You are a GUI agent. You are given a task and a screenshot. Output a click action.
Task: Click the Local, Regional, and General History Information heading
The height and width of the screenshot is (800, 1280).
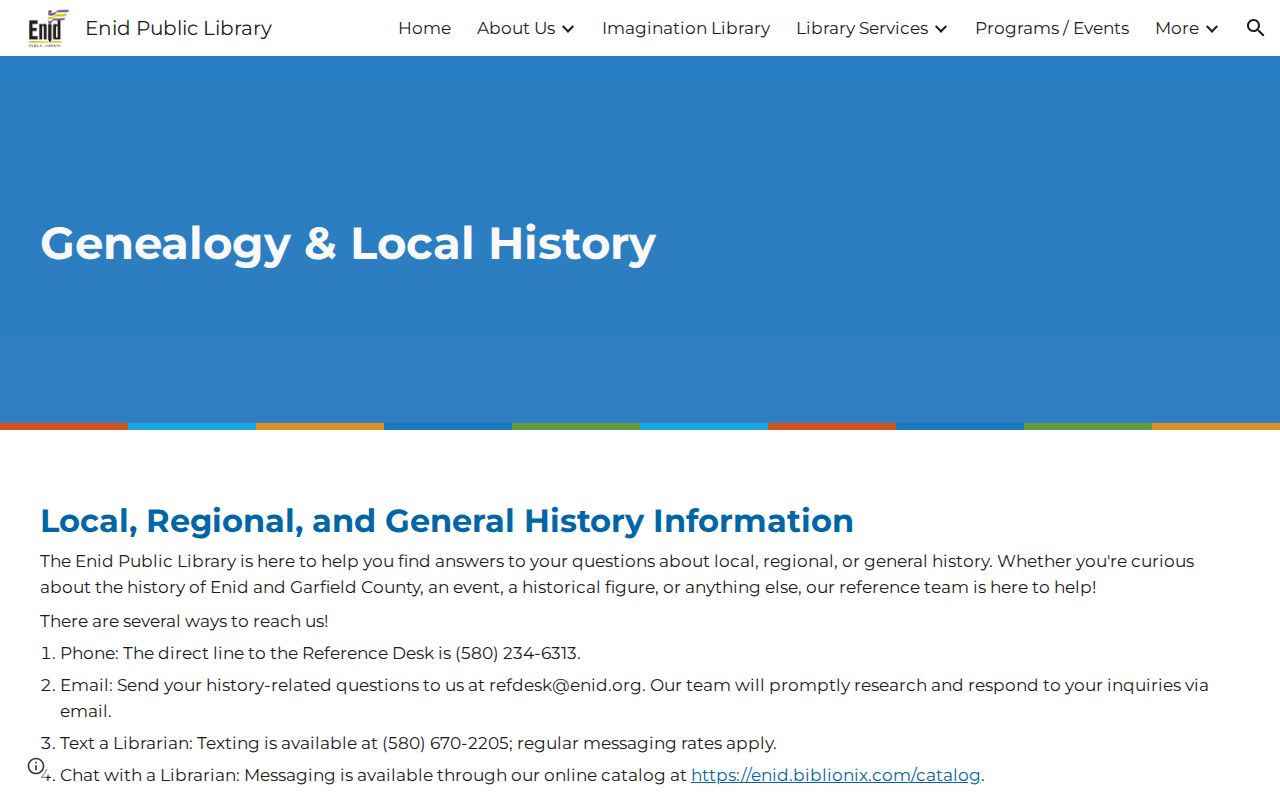[447, 521]
